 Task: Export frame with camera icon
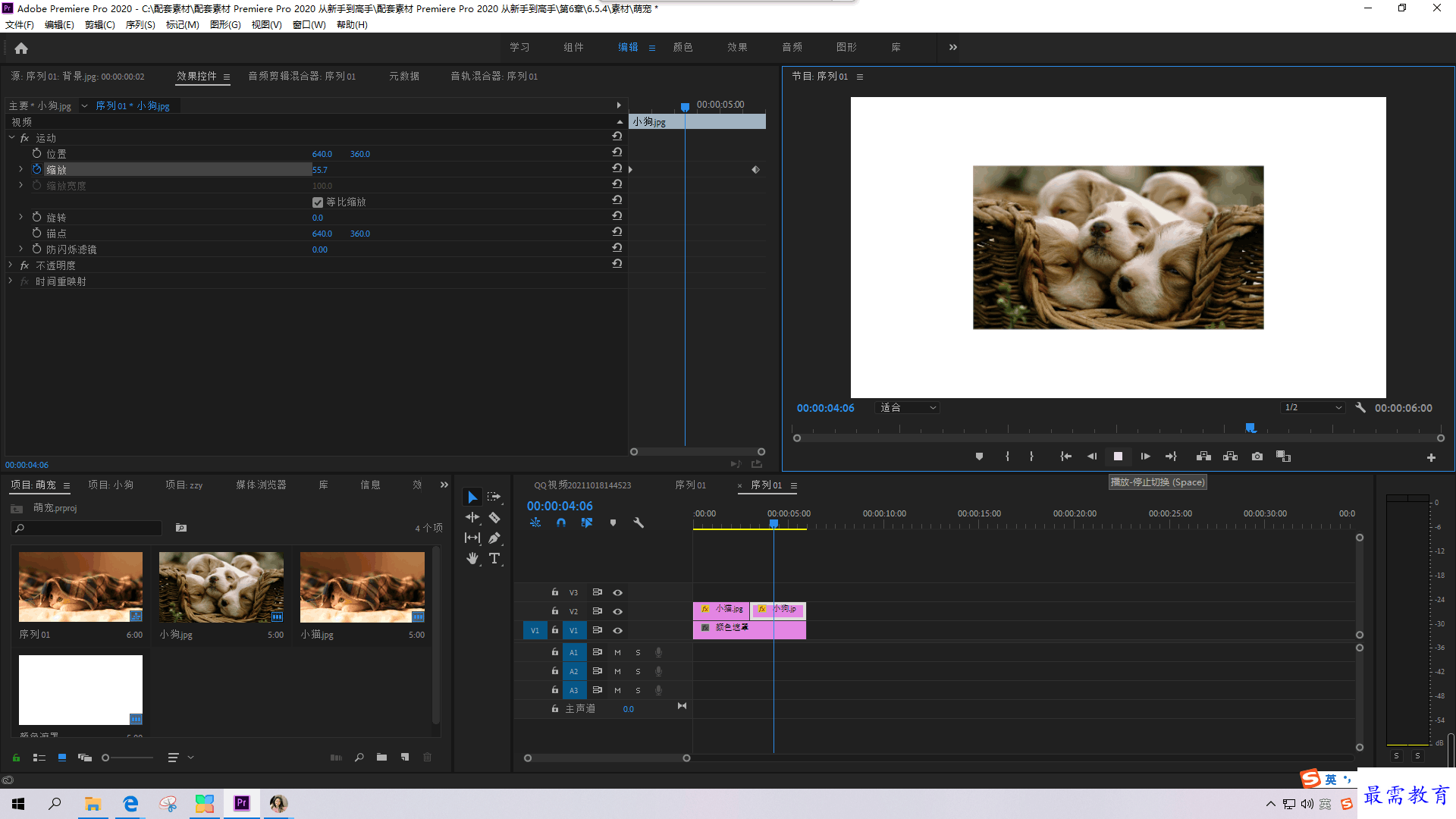tap(1257, 457)
